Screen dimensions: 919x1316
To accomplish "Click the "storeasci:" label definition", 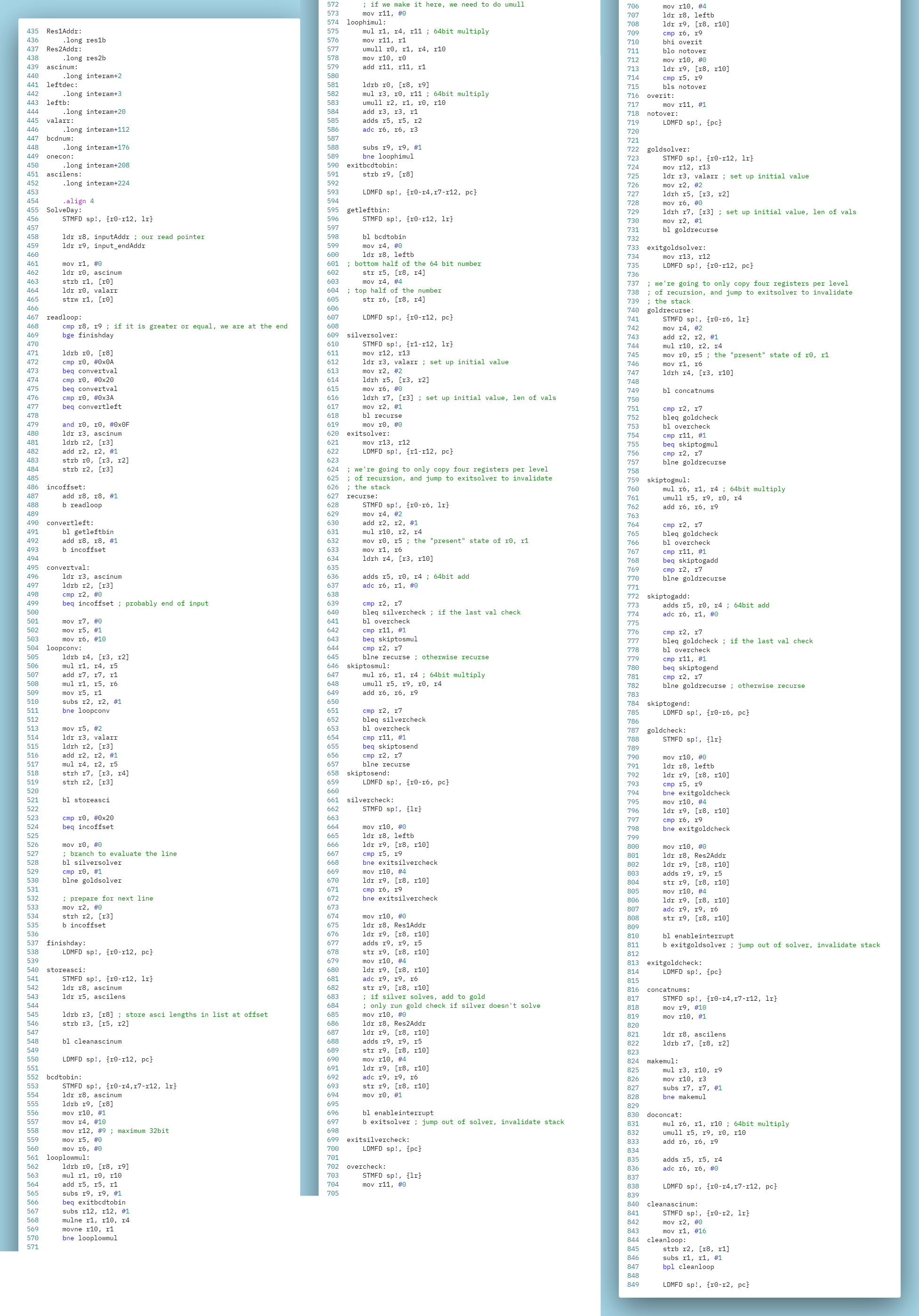I will pyautogui.click(x=66, y=970).
